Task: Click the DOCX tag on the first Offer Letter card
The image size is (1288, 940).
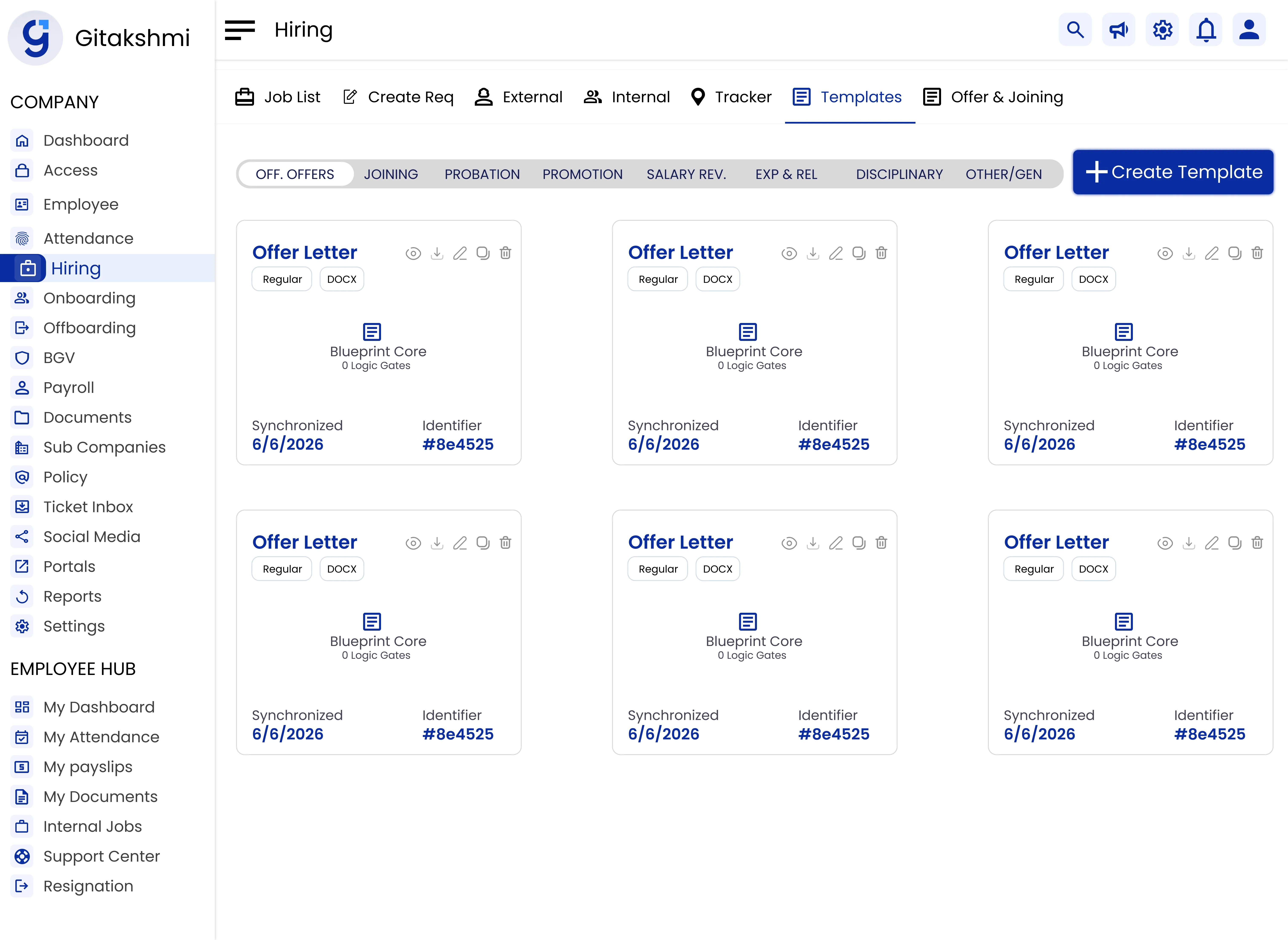Action: 341,279
